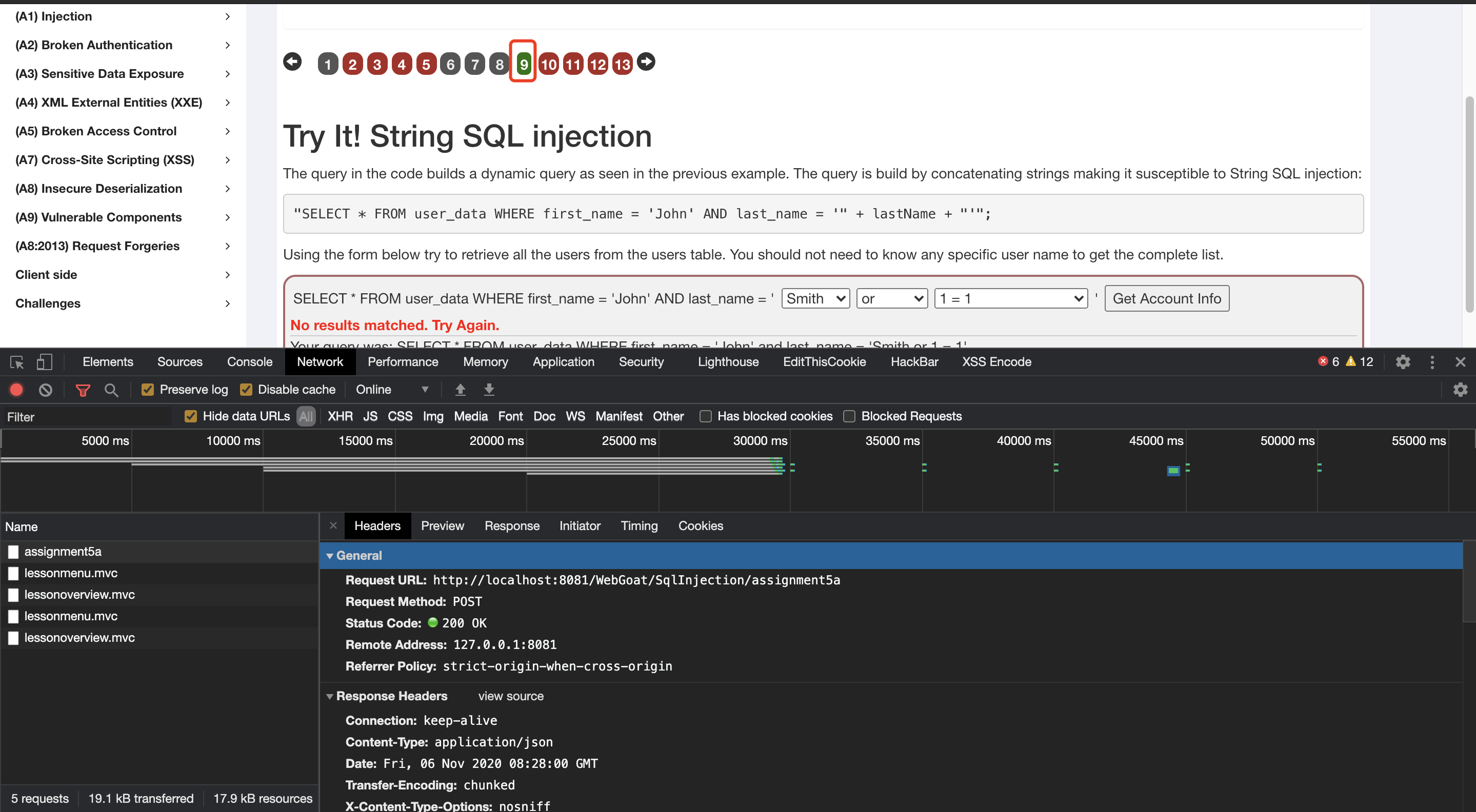This screenshot has width=1476, height=812.
Task: Click the record network log button
Action: (x=16, y=390)
